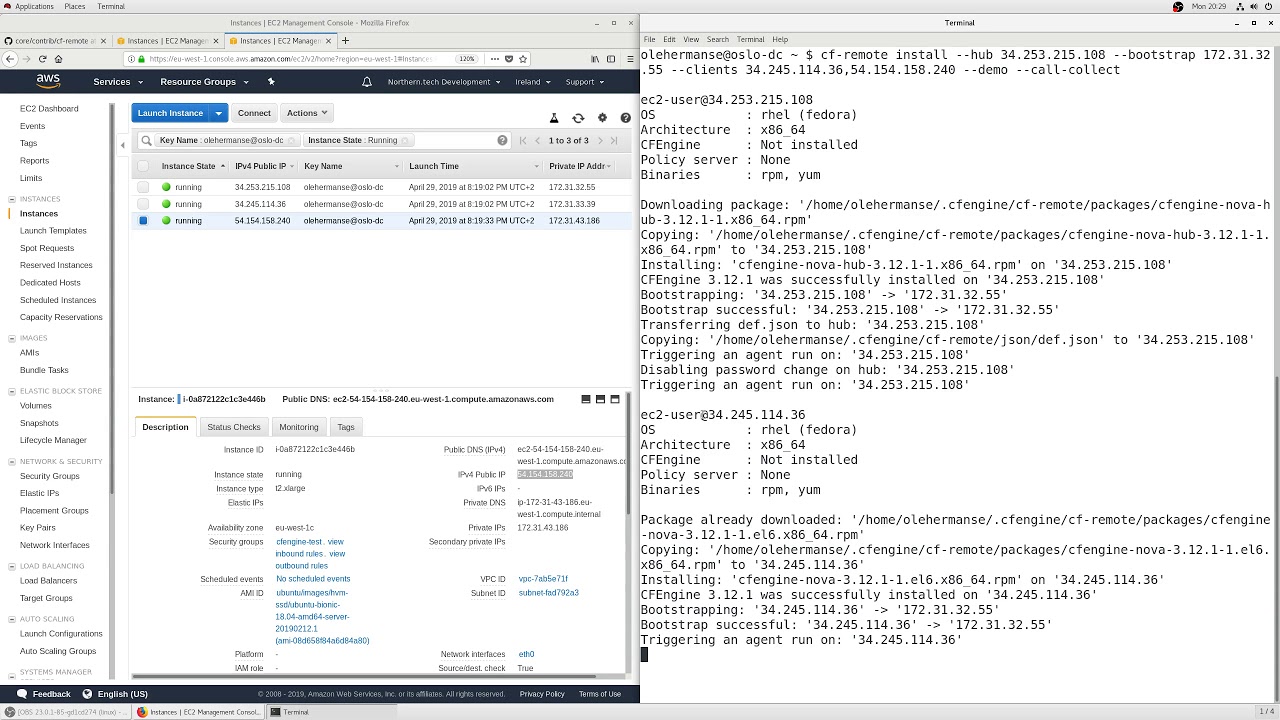Open the Places menu in top panel
The height and width of the screenshot is (720, 1280).
(x=75, y=6)
